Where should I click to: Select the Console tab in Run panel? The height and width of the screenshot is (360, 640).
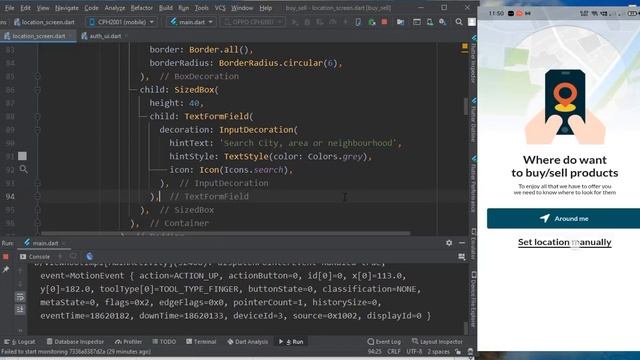(35, 257)
